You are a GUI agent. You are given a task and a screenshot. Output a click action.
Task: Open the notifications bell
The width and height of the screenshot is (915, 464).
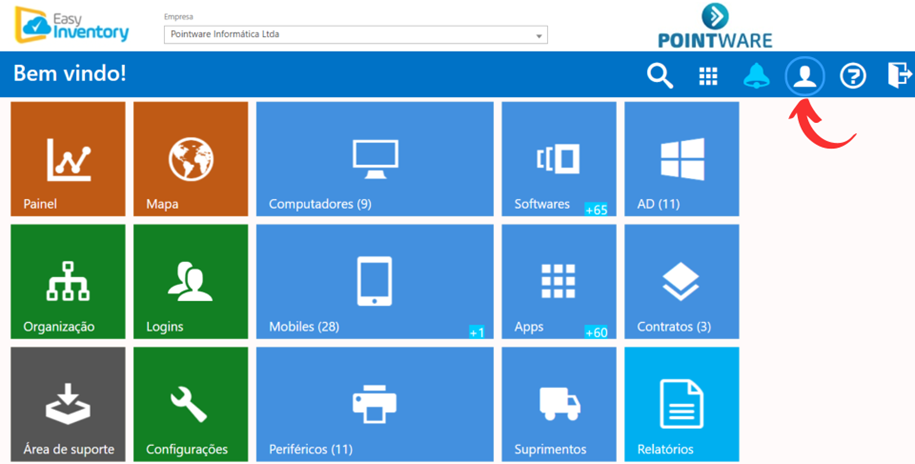[x=756, y=76]
